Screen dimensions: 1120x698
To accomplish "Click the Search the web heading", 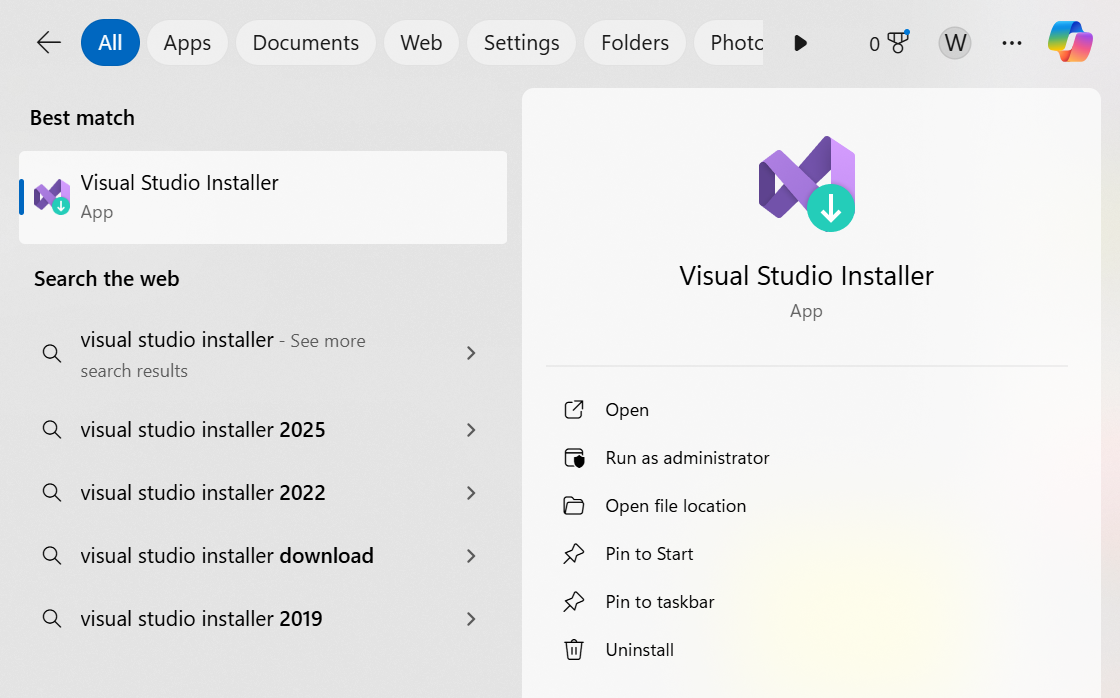I will [106, 279].
